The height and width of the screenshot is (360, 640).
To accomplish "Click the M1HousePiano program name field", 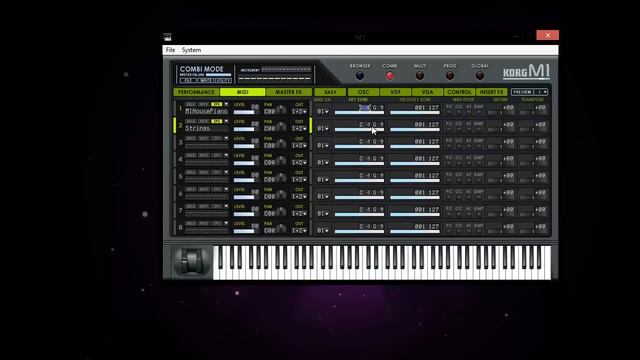I will (207, 111).
